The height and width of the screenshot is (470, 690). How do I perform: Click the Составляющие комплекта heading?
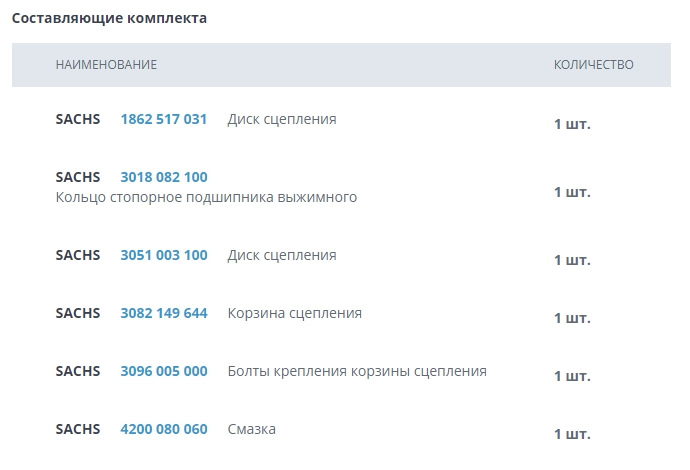pos(109,18)
